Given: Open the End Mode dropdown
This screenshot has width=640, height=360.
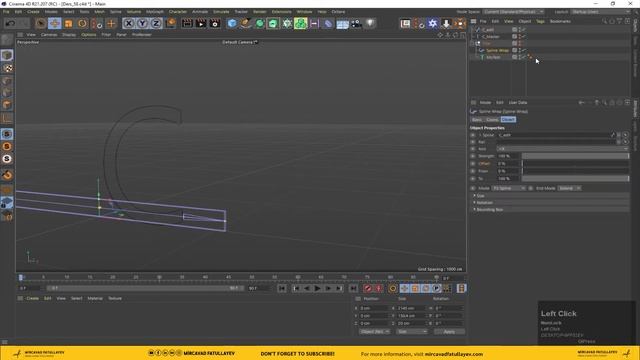Looking at the screenshot, I should pyautogui.click(x=569, y=188).
